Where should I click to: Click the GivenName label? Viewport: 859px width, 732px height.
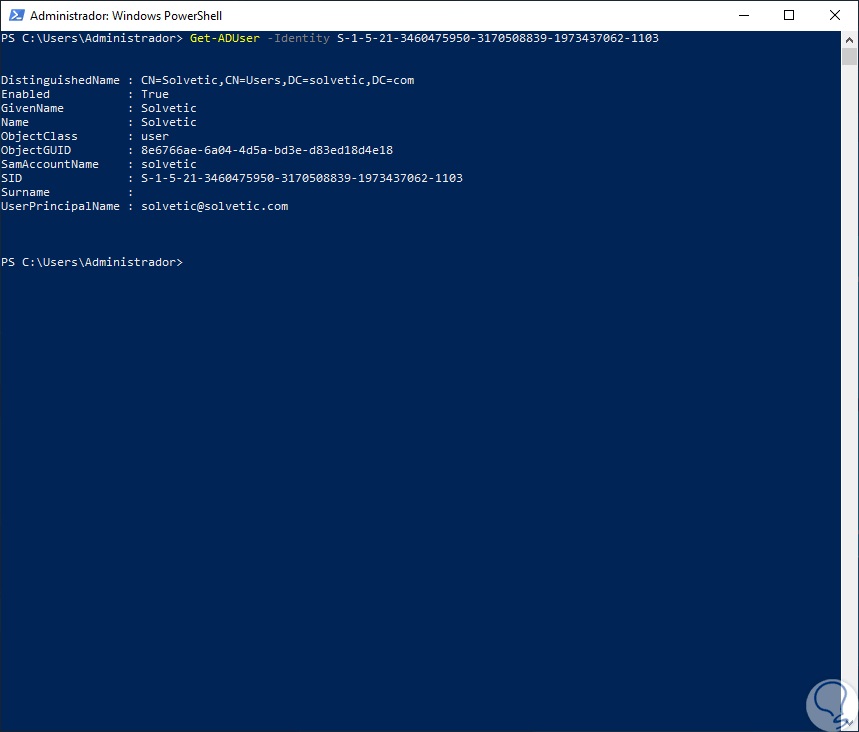point(32,108)
